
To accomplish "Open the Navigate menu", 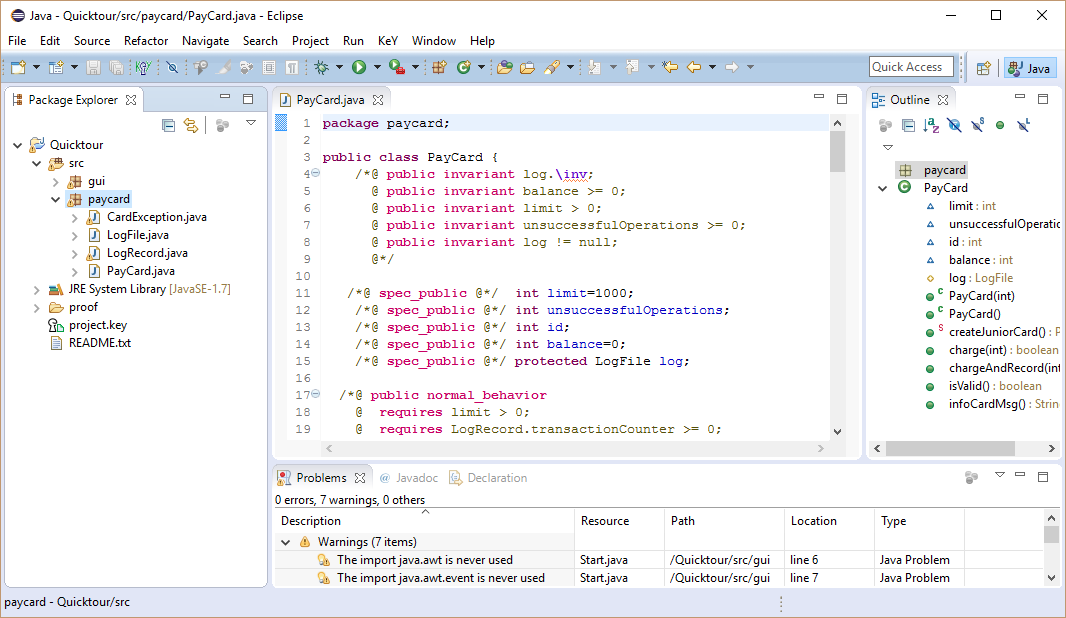I will 205,41.
